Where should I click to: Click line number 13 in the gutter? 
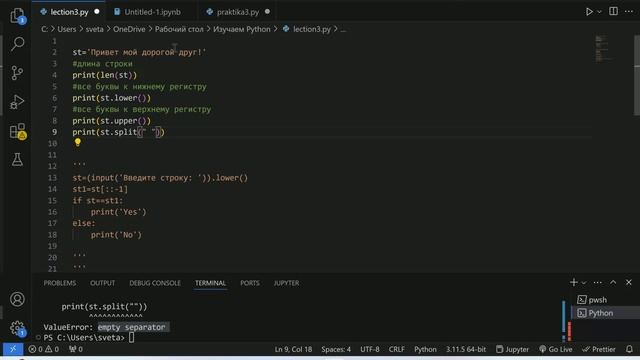coord(52,178)
